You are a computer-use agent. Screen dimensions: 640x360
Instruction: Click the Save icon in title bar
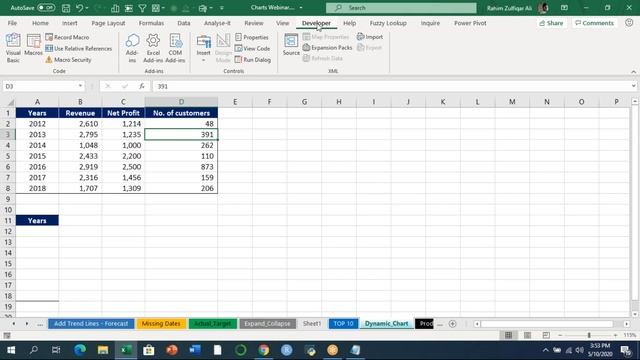pyautogui.click(x=66, y=8)
